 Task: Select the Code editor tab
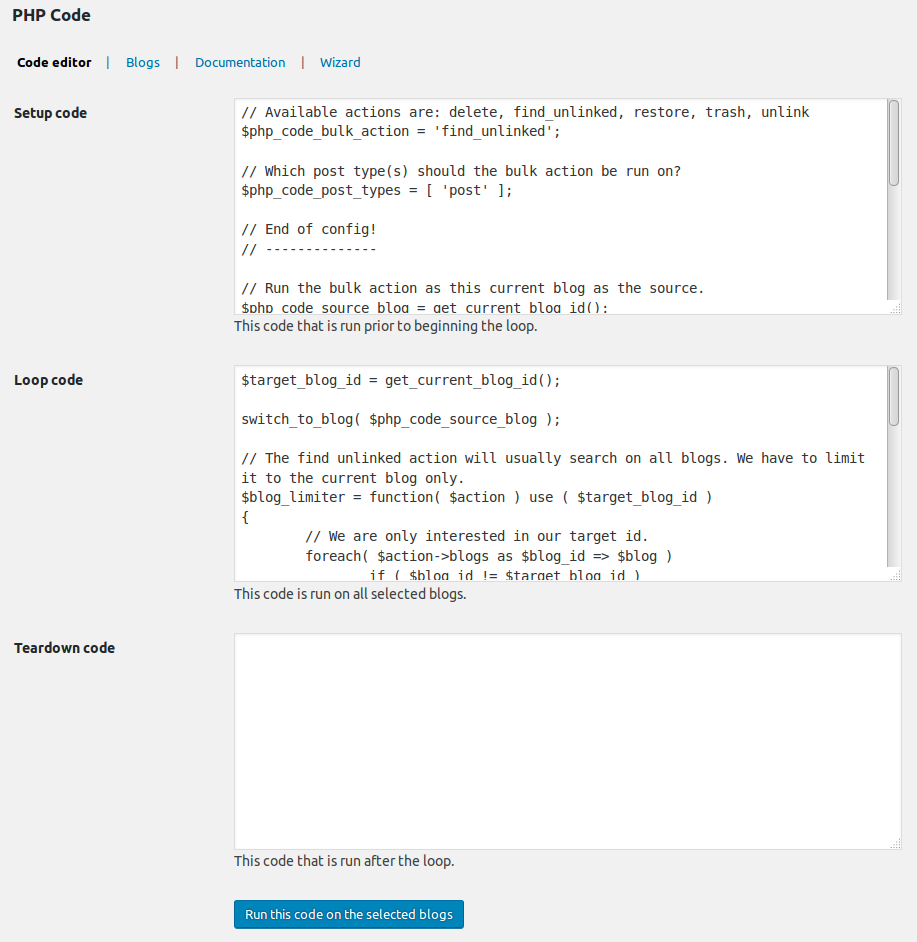(x=54, y=62)
